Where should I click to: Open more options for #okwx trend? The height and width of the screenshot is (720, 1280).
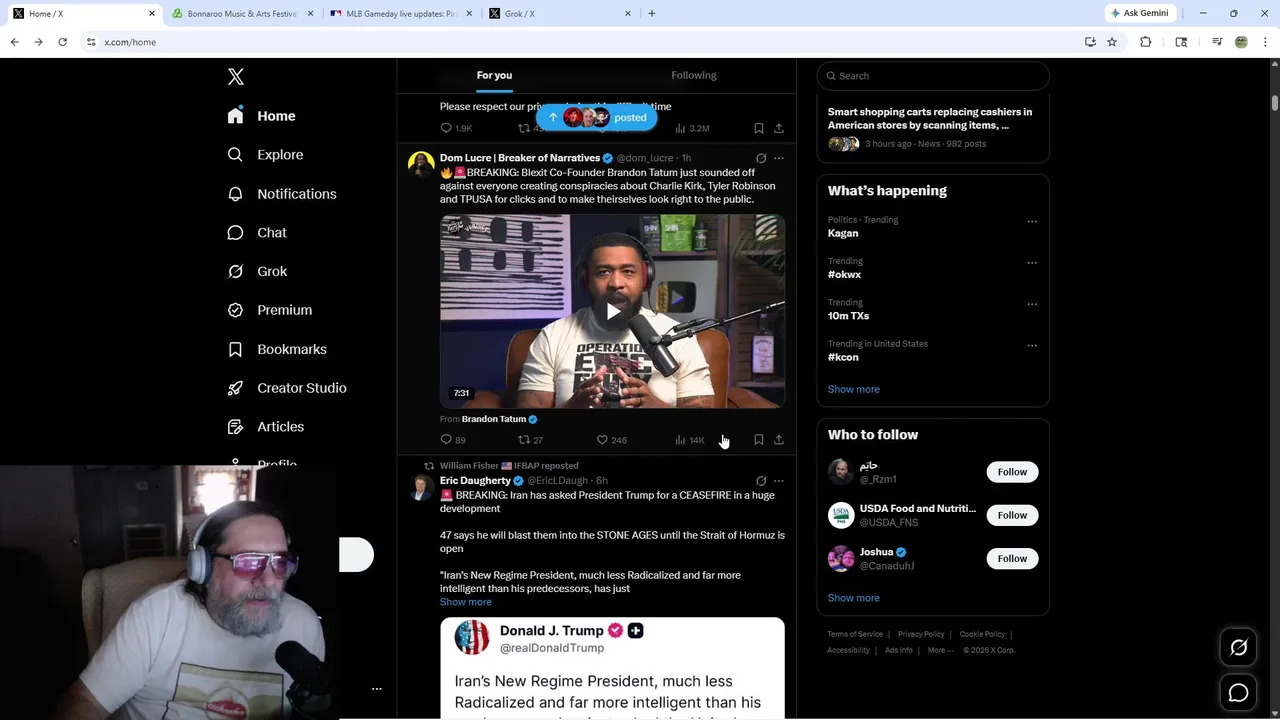tap(1032, 263)
